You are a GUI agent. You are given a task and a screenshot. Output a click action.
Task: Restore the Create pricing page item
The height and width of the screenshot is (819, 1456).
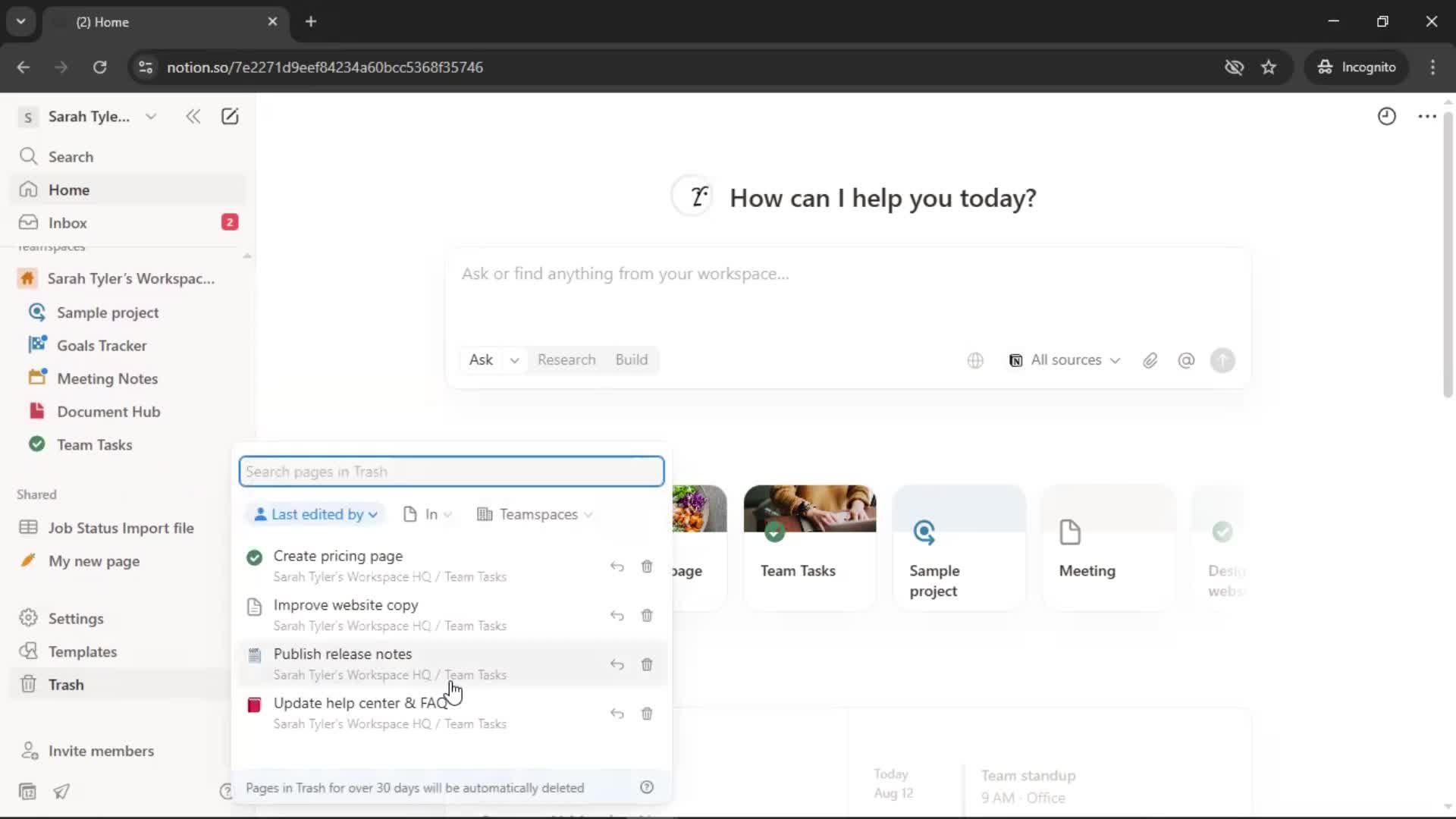(617, 566)
